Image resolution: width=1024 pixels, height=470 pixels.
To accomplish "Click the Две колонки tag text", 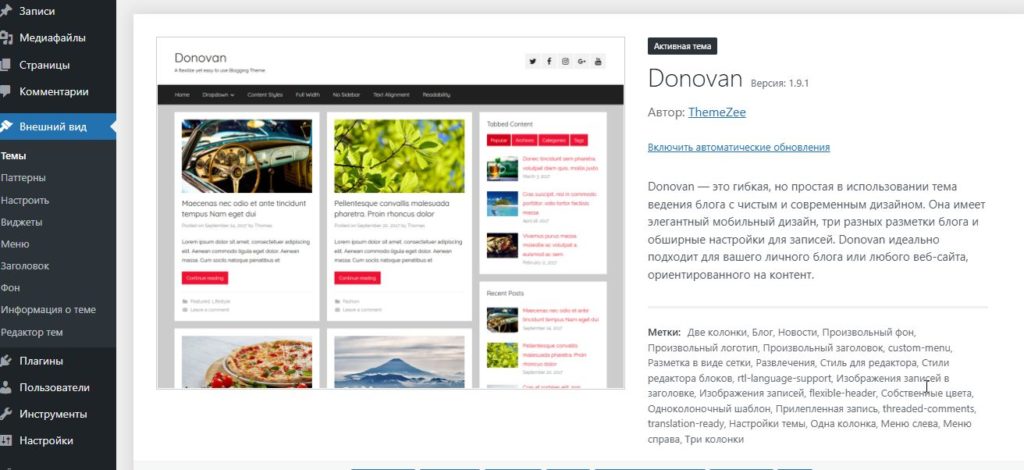I will click(x=716, y=332).
